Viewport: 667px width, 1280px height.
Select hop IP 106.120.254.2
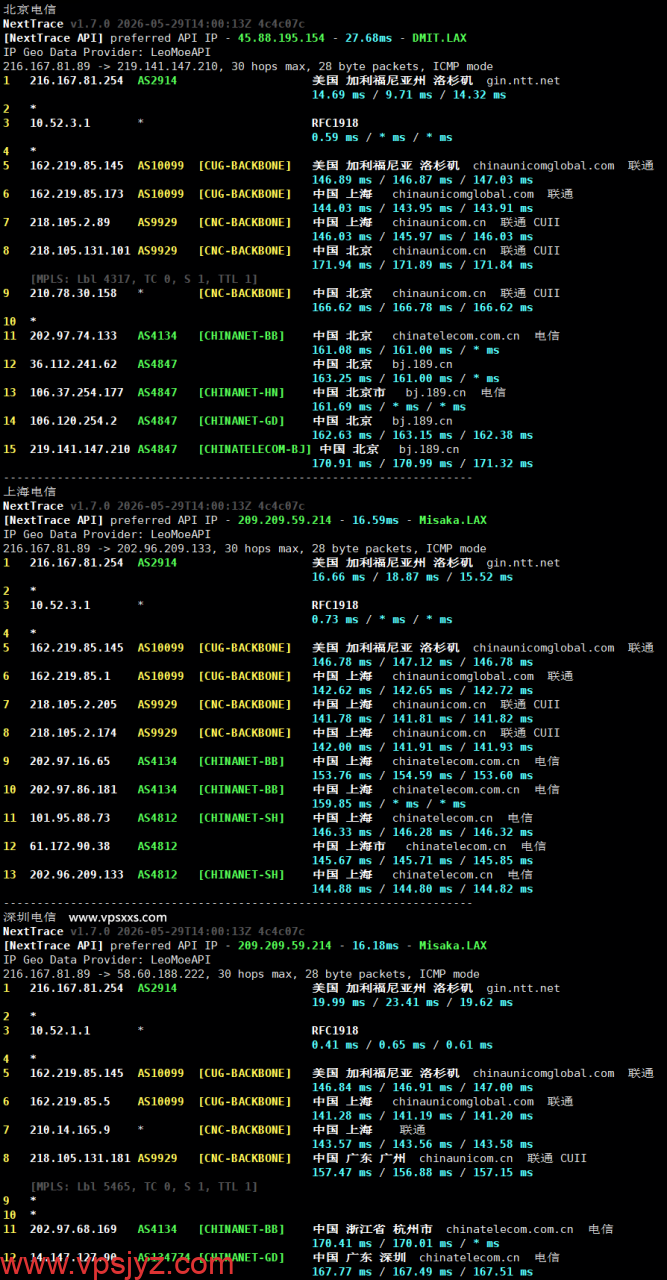point(73,421)
